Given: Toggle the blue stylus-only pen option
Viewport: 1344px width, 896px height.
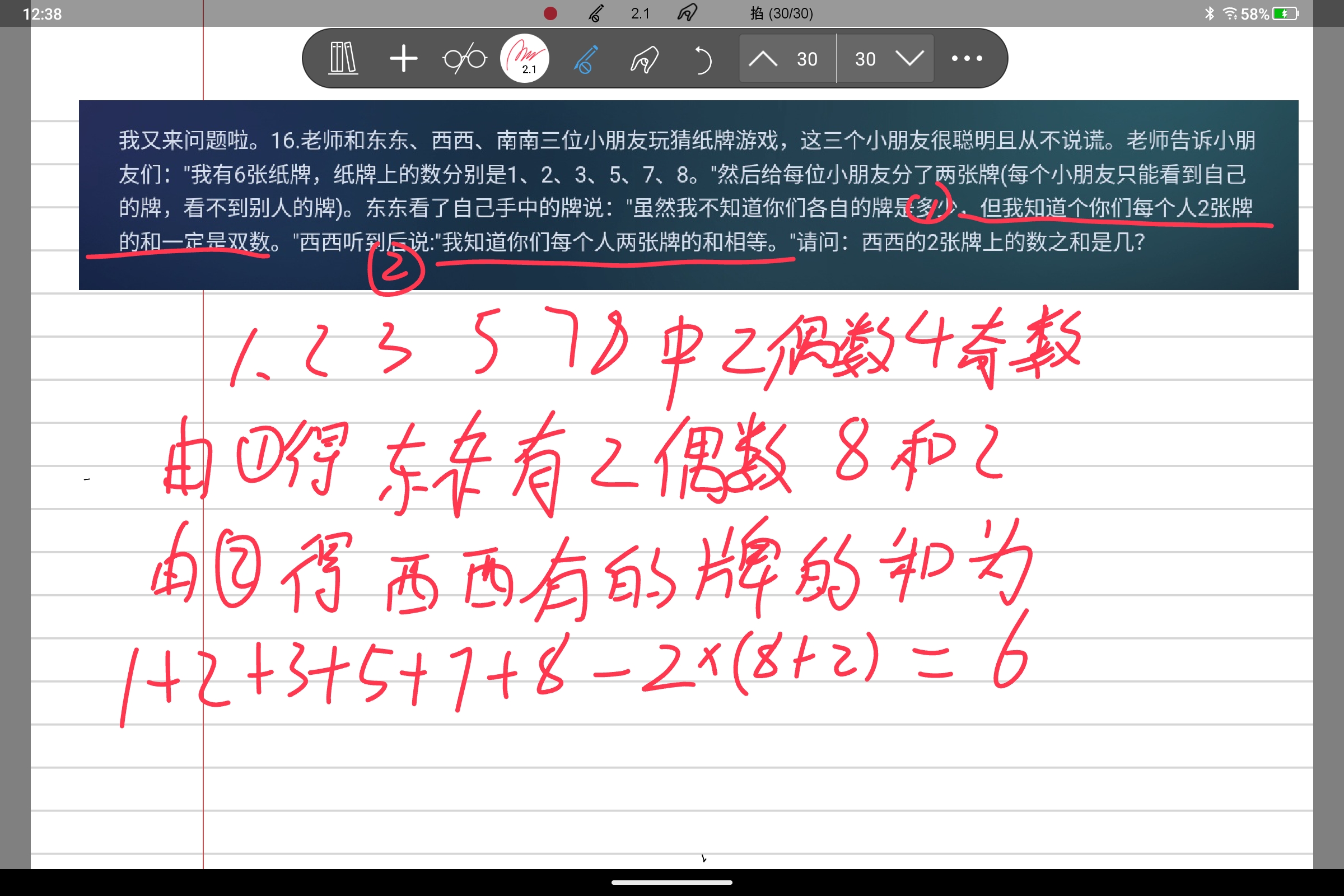Looking at the screenshot, I should tap(585, 58).
